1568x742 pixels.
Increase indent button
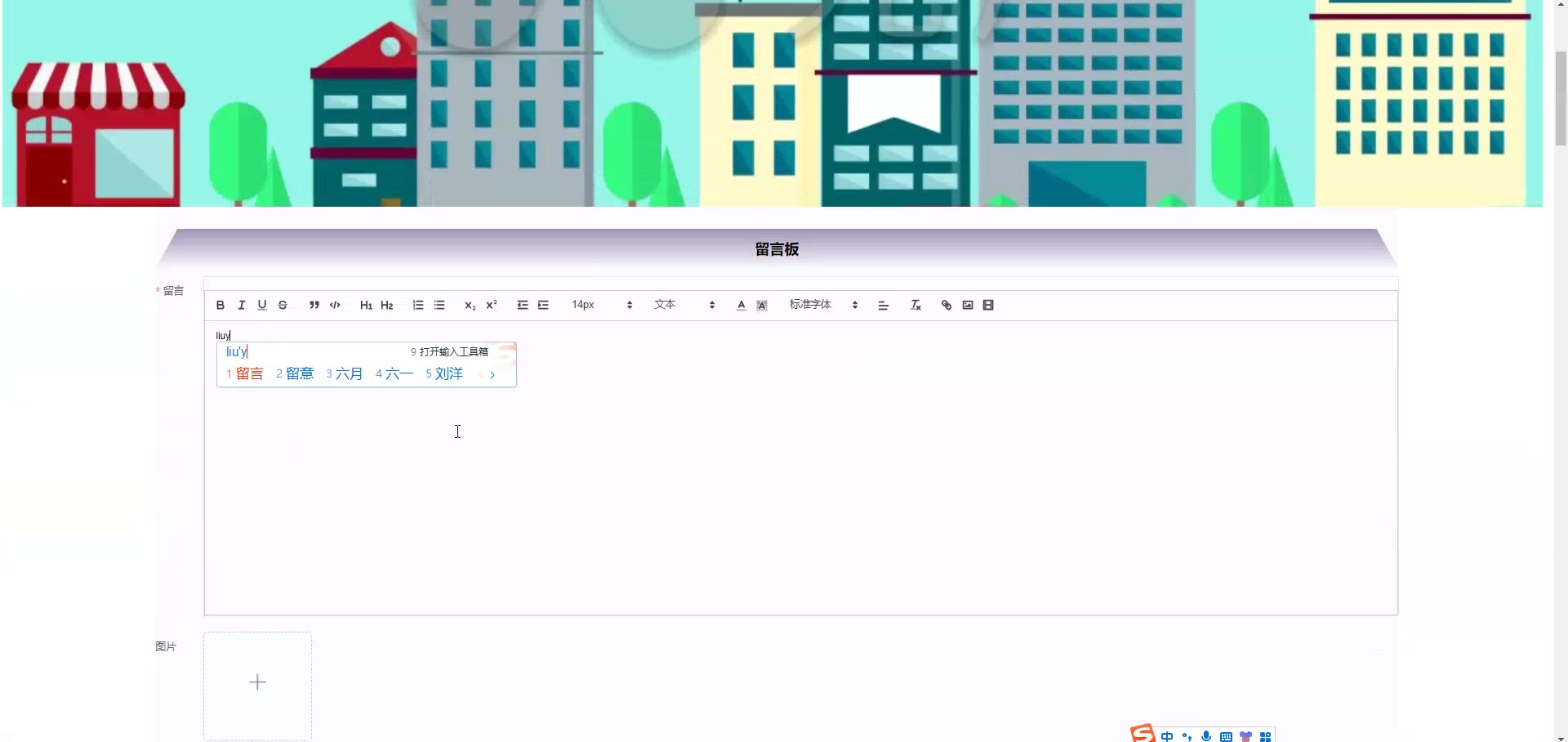[x=543, y=305]
